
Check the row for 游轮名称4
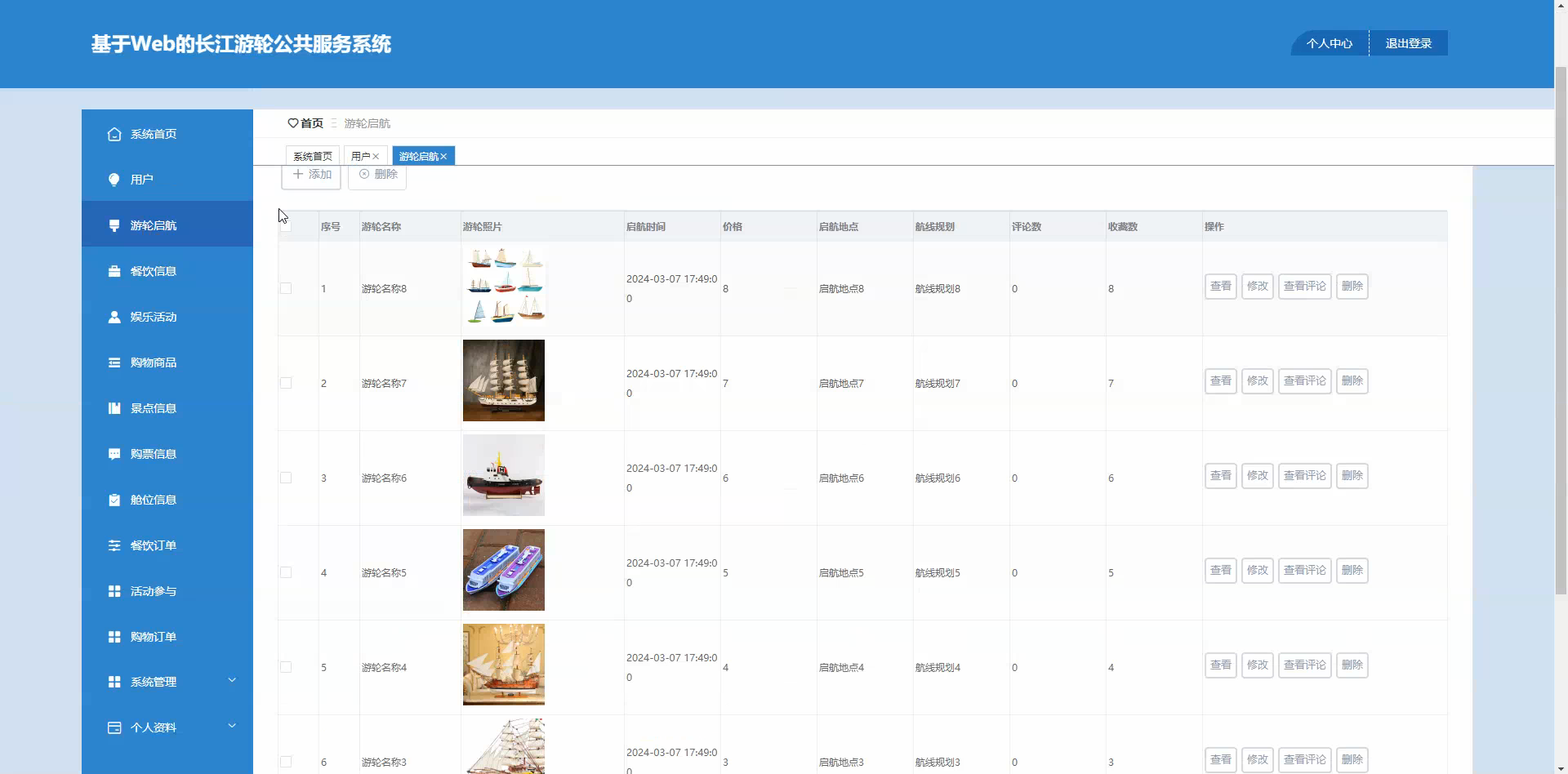(x=286, y=667)
